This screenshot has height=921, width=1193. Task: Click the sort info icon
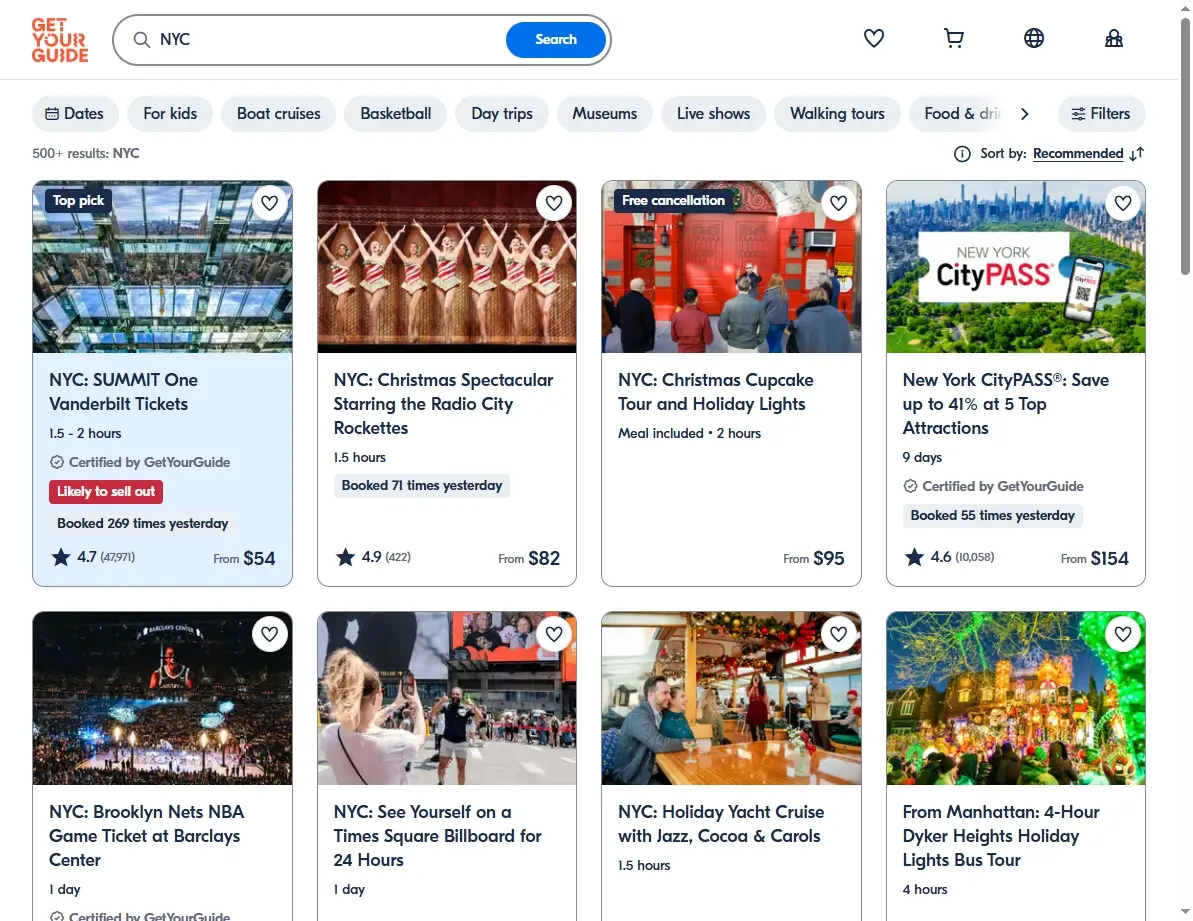(962, 154)
